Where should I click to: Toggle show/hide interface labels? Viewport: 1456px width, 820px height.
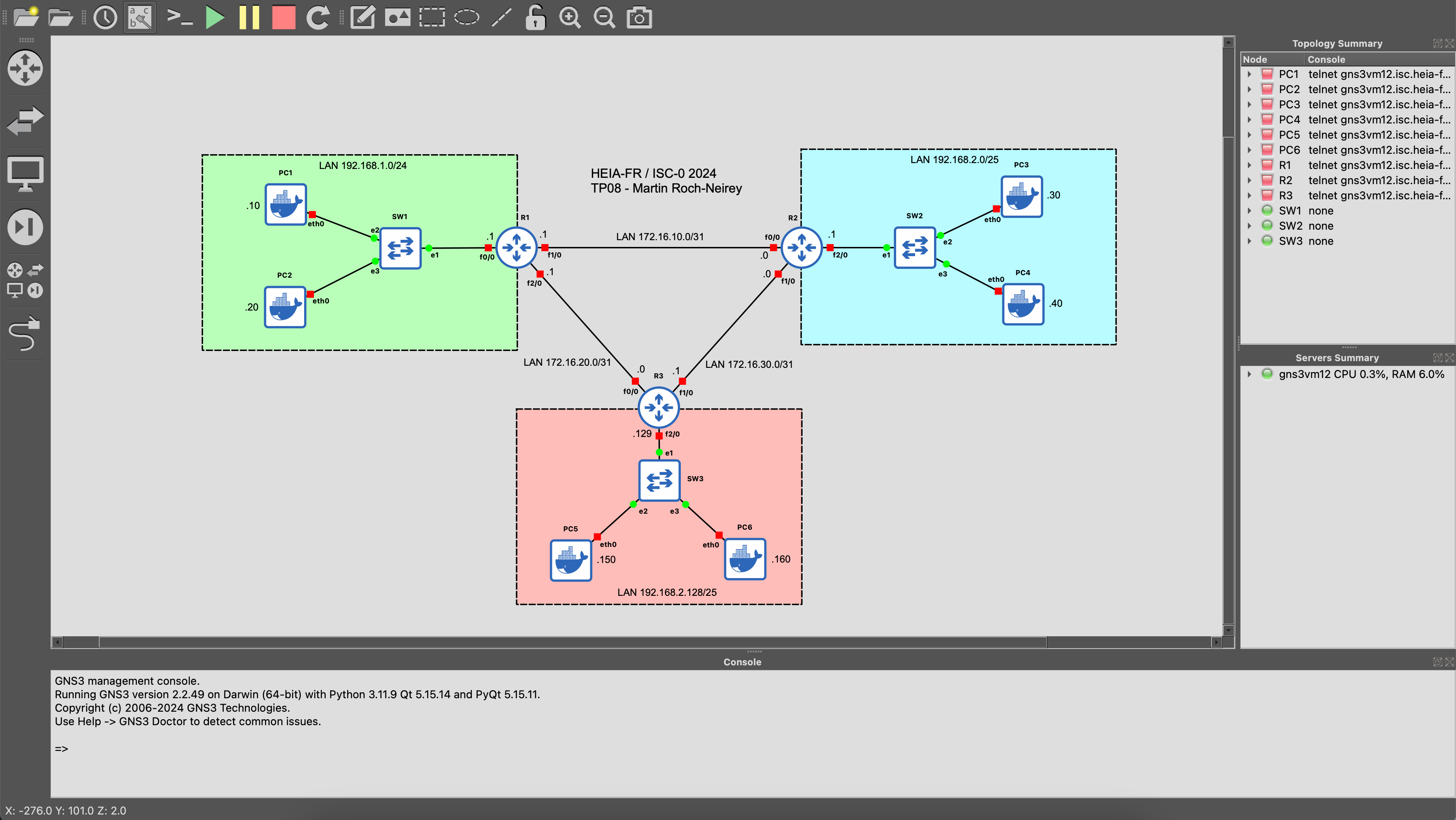(x=139, y=17)
